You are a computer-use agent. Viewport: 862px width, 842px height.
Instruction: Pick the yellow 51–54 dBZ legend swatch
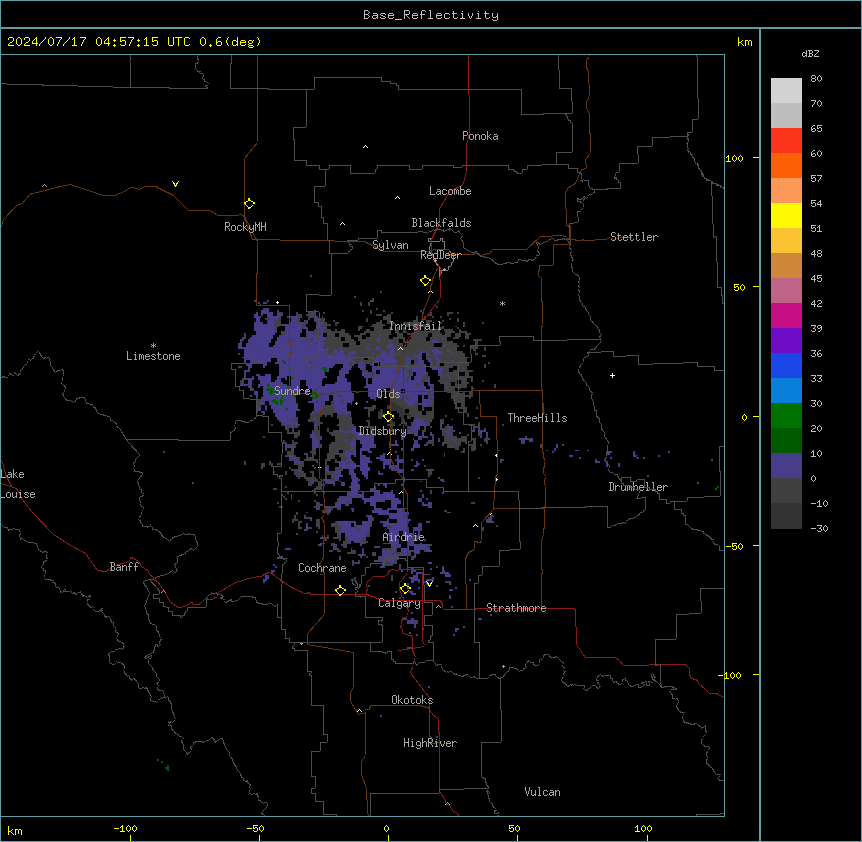tap(786, 215)
